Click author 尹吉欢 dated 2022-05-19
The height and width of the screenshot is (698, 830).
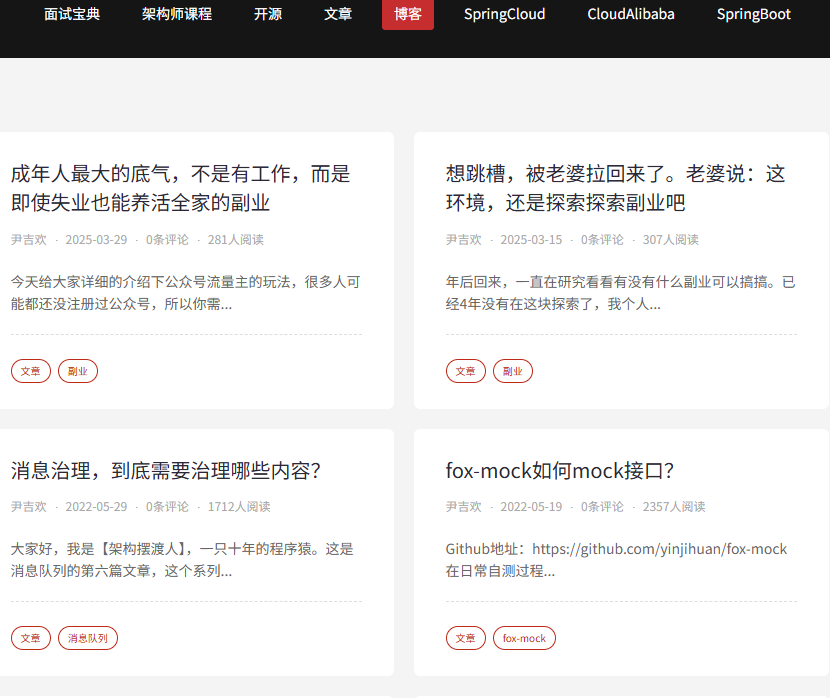(464, 506)
